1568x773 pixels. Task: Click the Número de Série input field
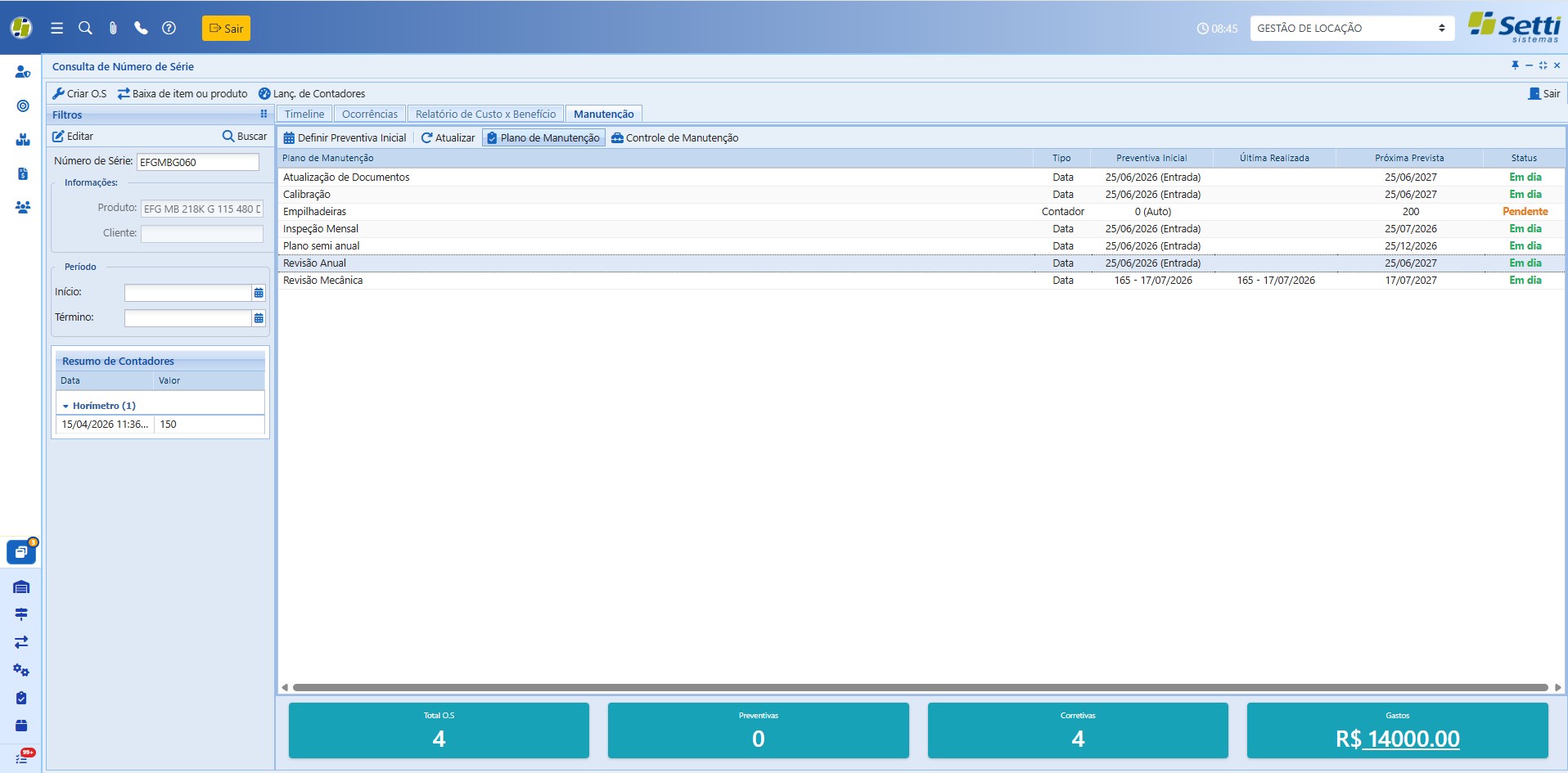coord(198,162)
